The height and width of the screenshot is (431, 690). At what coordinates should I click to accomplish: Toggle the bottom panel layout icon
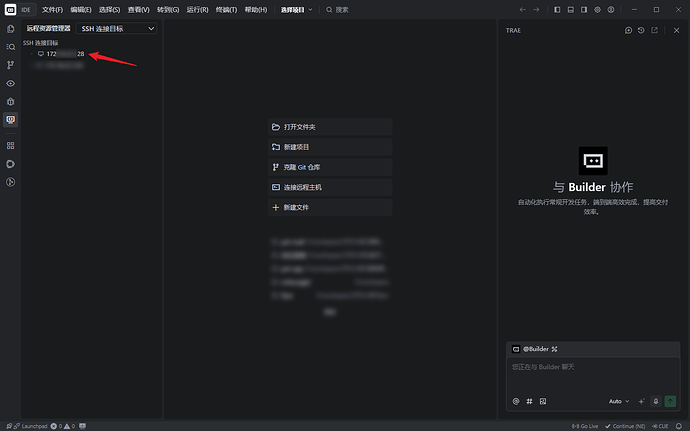tap(571, 9)
